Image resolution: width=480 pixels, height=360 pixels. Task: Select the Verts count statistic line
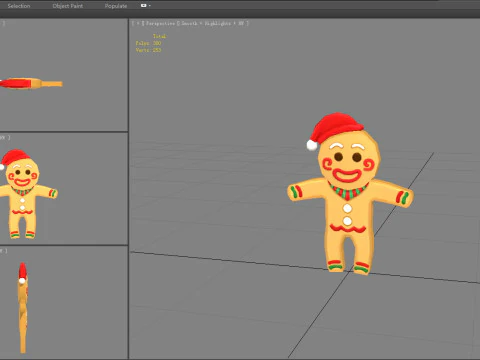coord(148,50)
